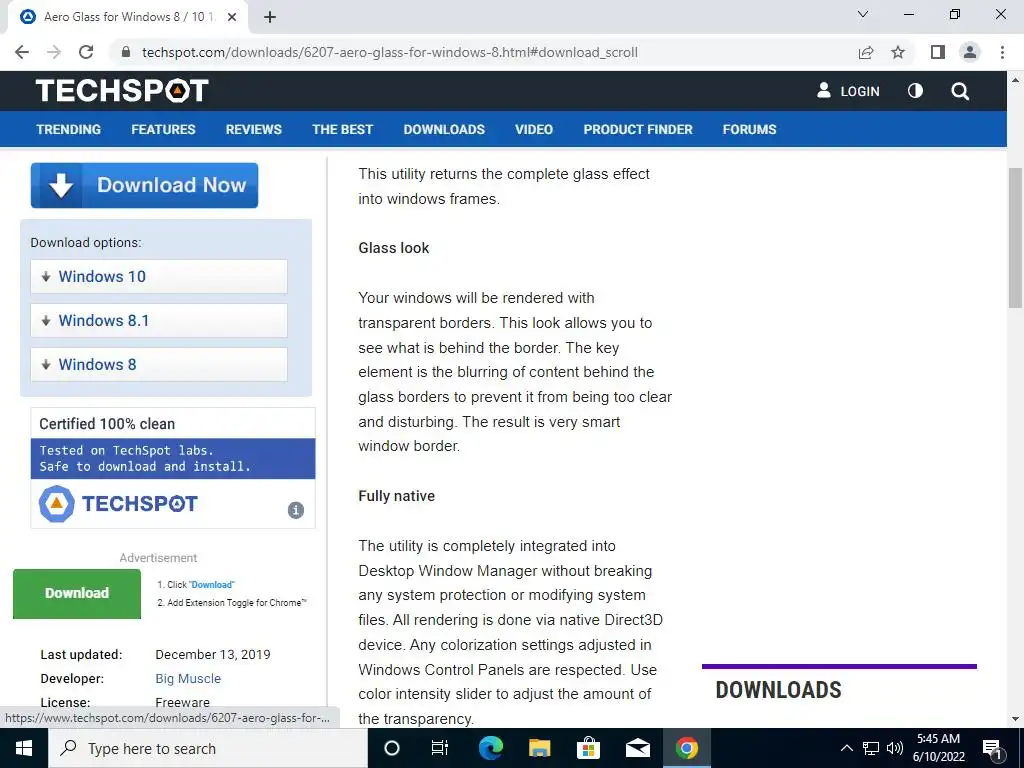Click the advertisement's blue "Download" text link
The width and height of the screenshot is (1024, 768).
(212, 584)
